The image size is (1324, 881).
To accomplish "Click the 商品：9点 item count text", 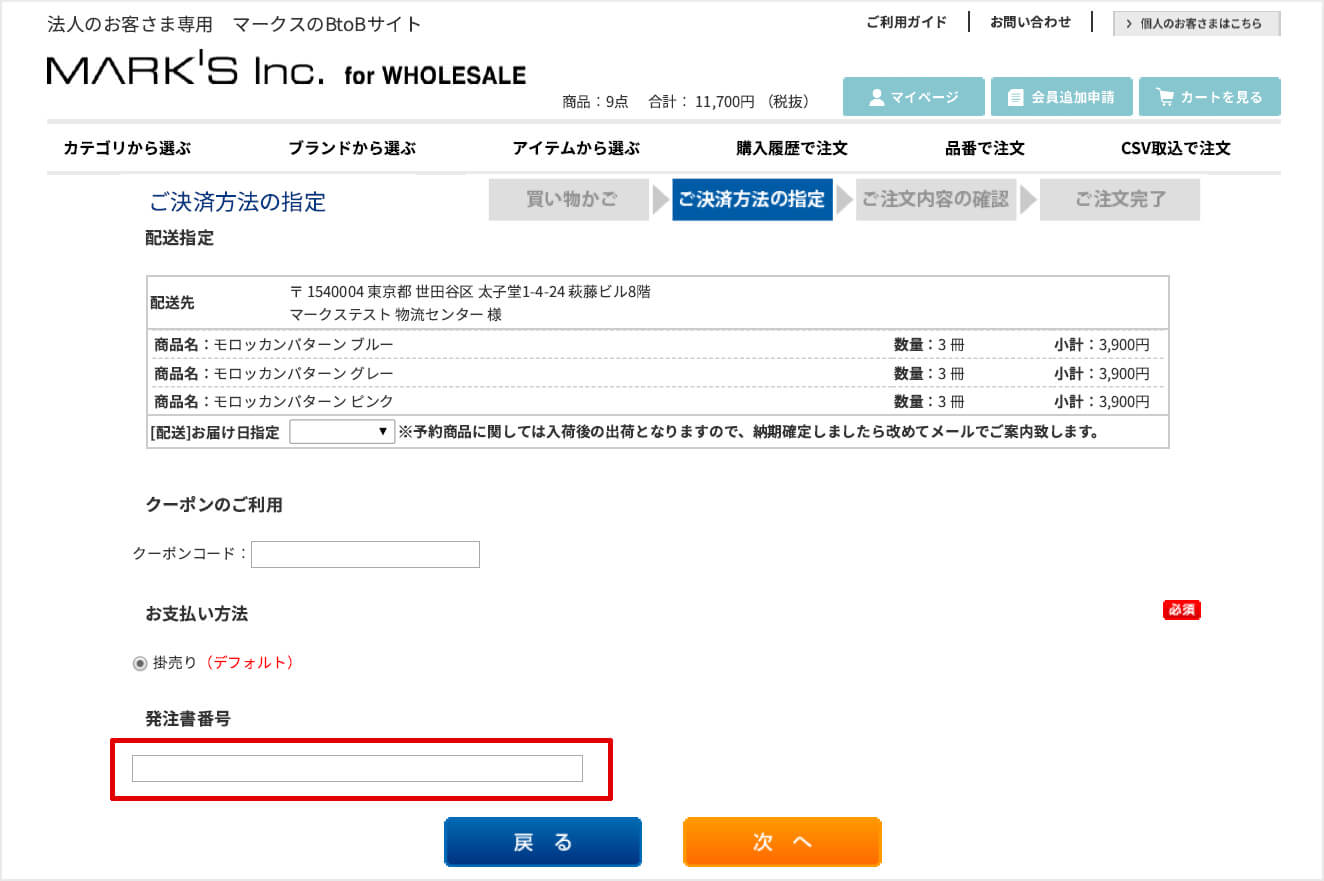I will 595,101.
